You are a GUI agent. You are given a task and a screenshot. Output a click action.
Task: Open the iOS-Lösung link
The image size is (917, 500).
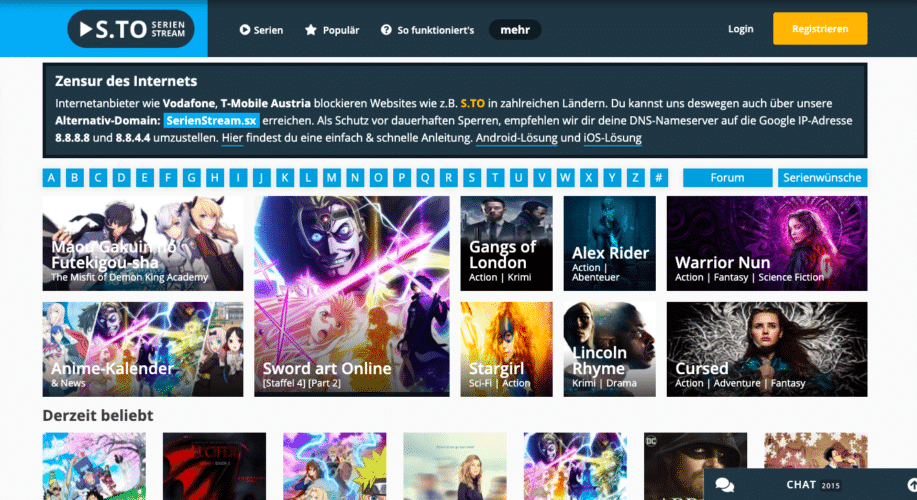[612, 139]
